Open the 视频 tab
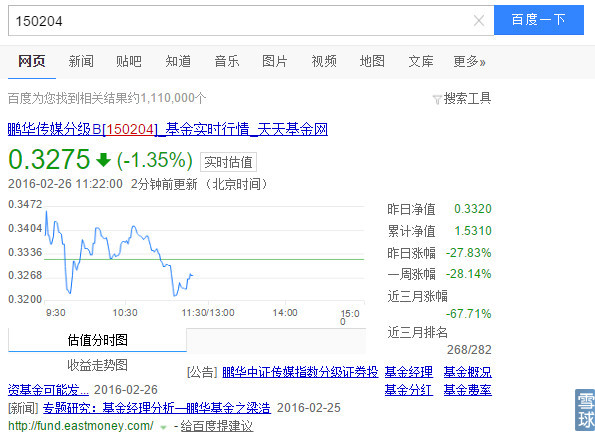This screenshot has height=439, width=595. click(324, 61)
